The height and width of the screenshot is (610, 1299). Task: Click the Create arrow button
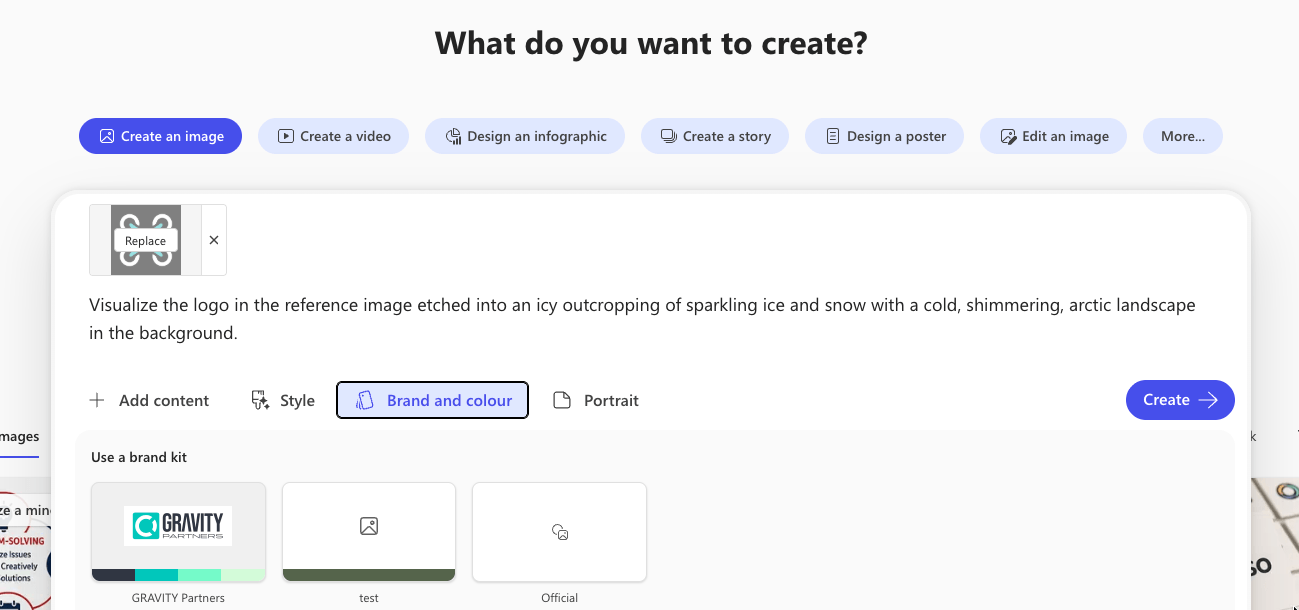click(x=1180, y=400)
